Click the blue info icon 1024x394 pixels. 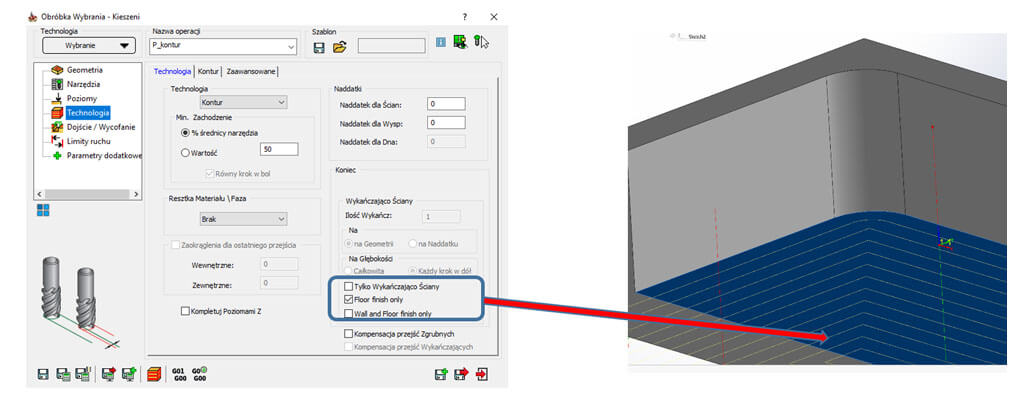[441, 42]
